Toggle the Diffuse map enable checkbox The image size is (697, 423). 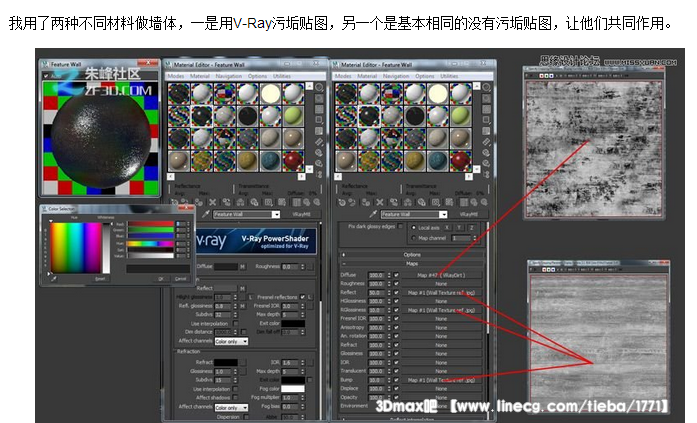pos(396,275)
